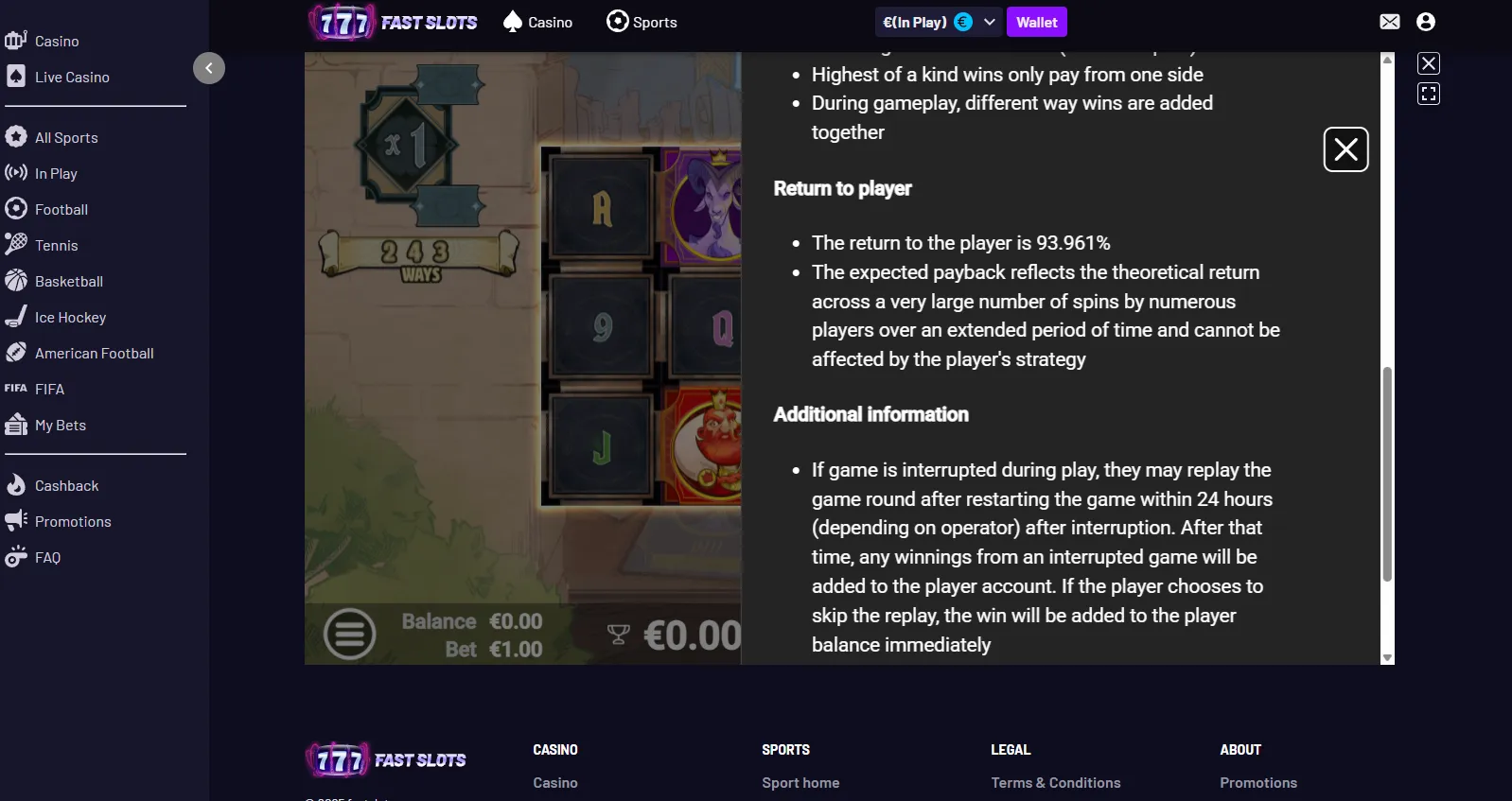
Task: Collapse the left sidebar with chevron
Action: 209,68
